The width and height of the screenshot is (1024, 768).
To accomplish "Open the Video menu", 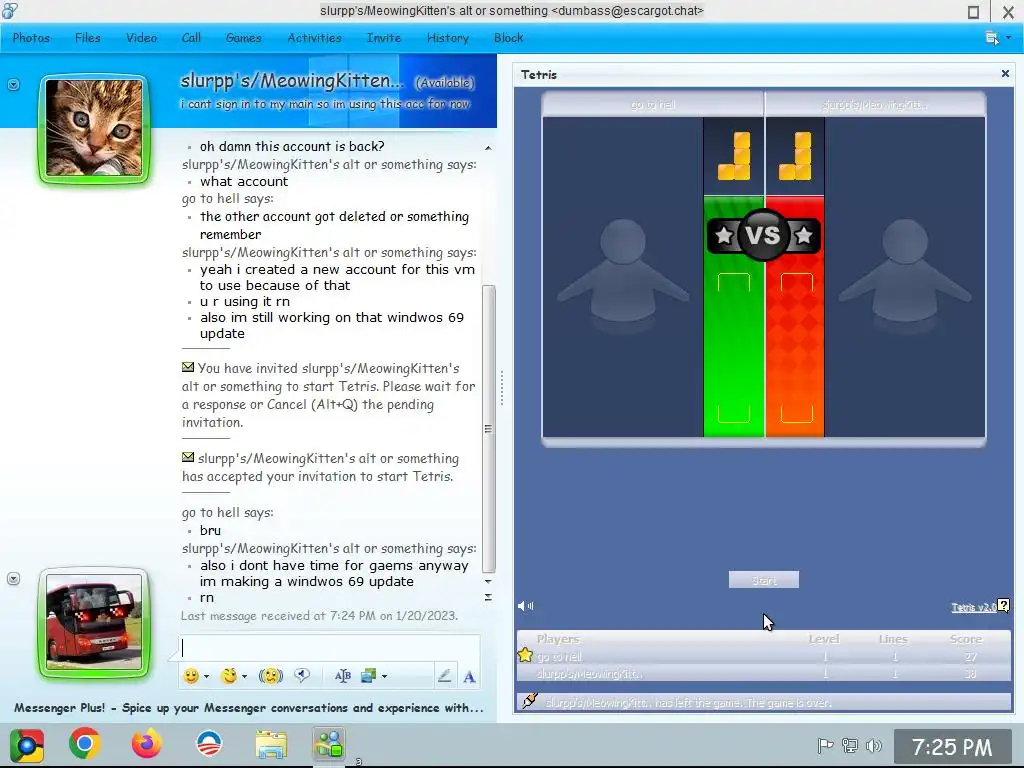I will point(141,38).
